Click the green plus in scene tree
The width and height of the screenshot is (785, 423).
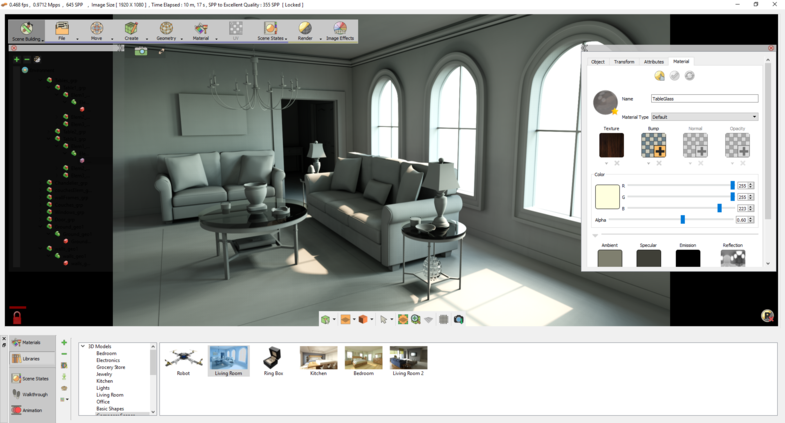[17, 59]
